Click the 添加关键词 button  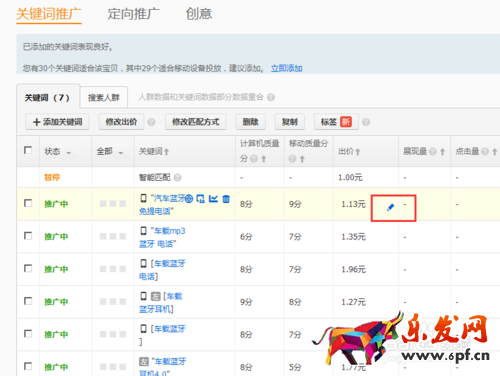point(58,122)
